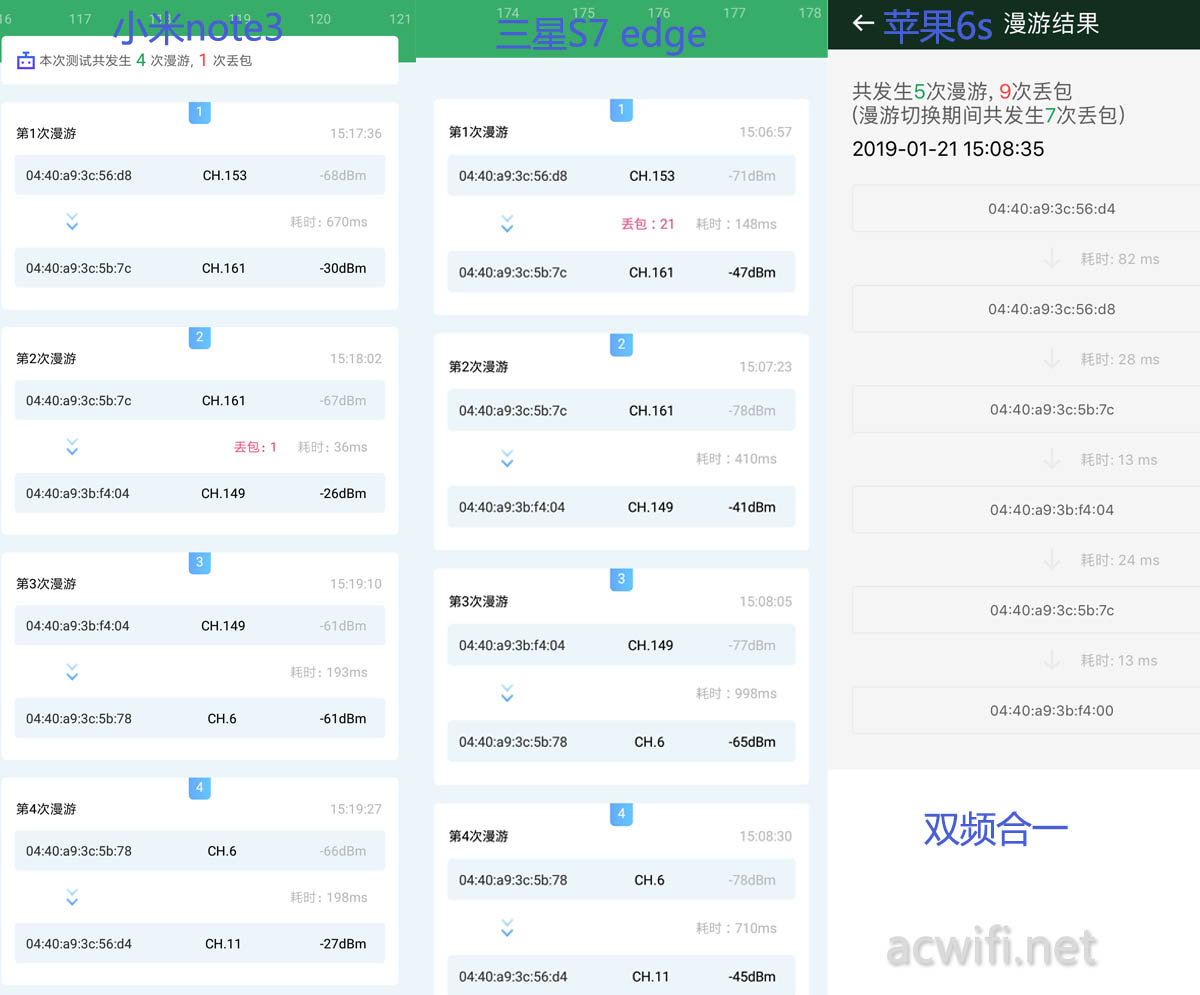Select 第2次漫游 heading in the 15:07:23 card
Screen dimensions: 1200x995
(x=479, y=367)
